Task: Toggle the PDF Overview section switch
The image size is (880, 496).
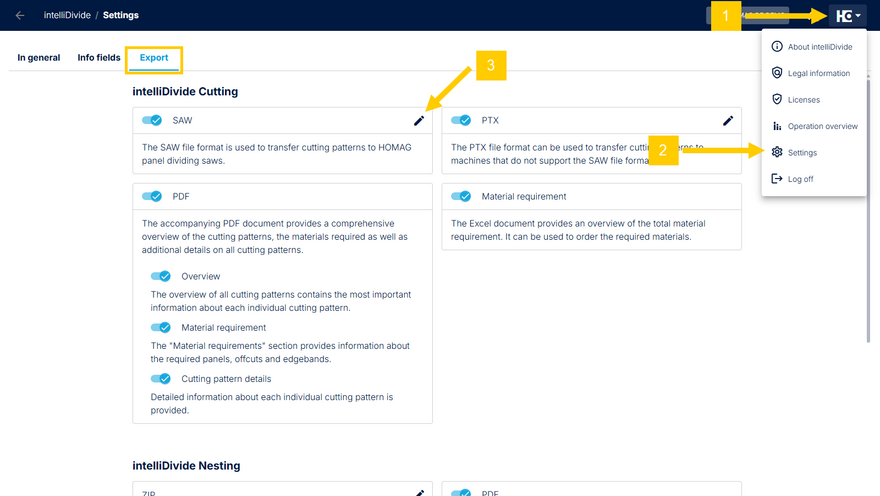Action: click(x=161, y=276)
